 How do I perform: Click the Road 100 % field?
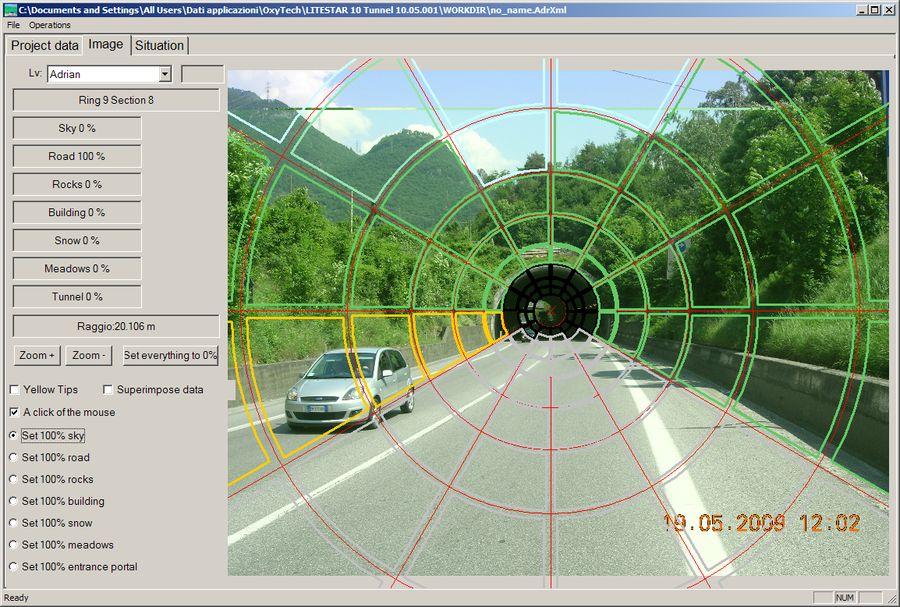click(x=77, y=156)
